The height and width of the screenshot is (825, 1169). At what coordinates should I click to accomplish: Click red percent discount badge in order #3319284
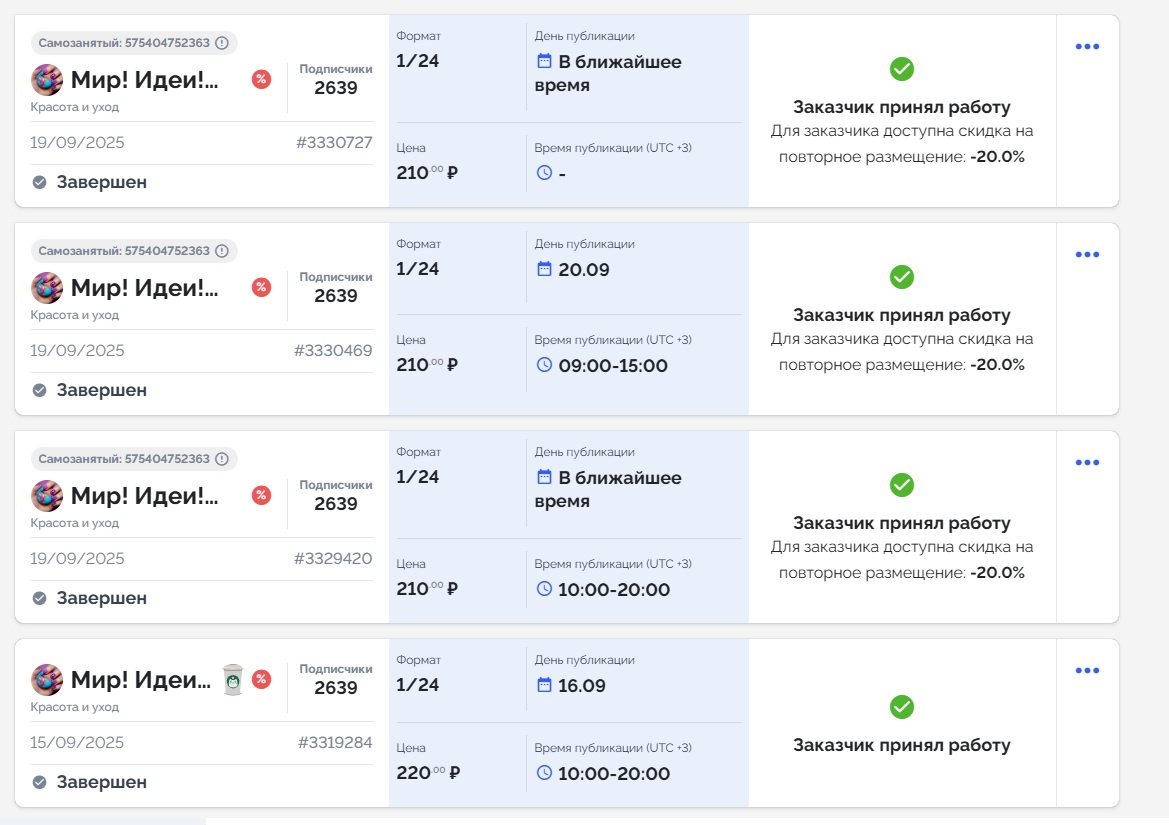coord(261,679)
